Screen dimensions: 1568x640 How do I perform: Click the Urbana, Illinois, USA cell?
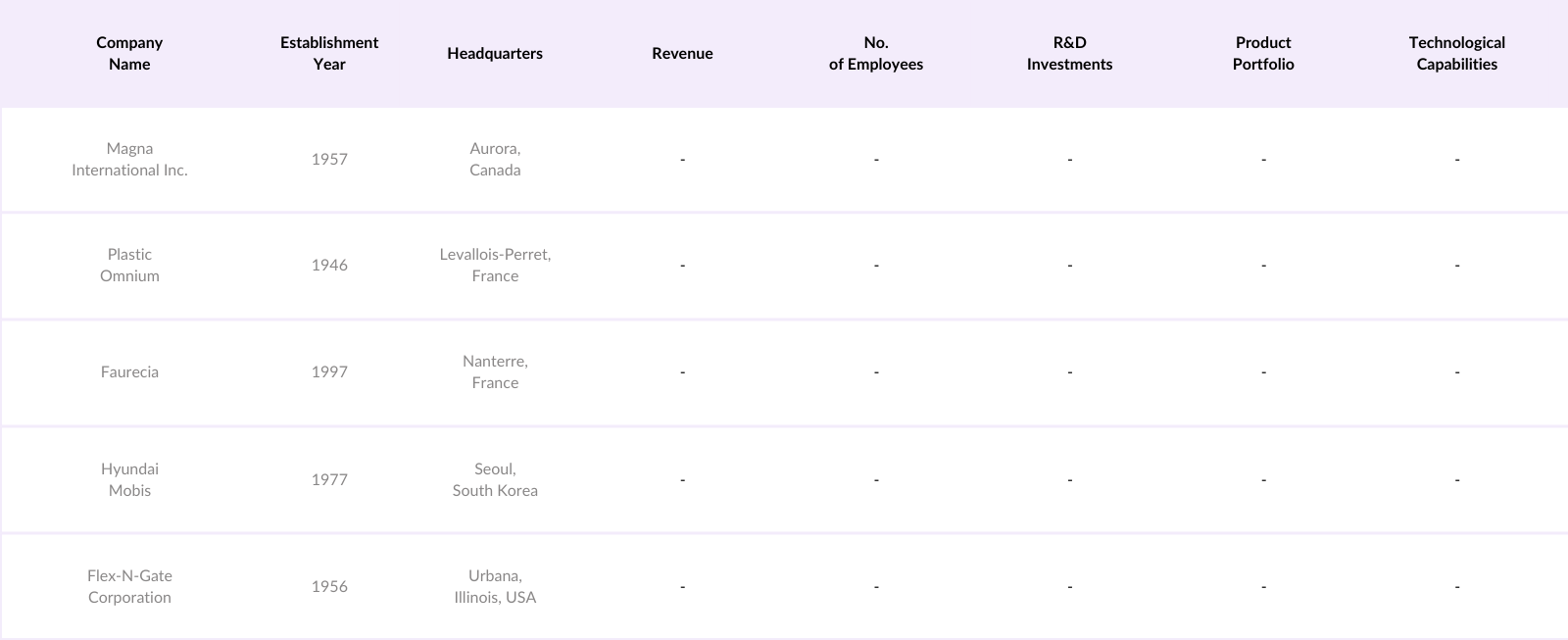(x=495, y=586)
